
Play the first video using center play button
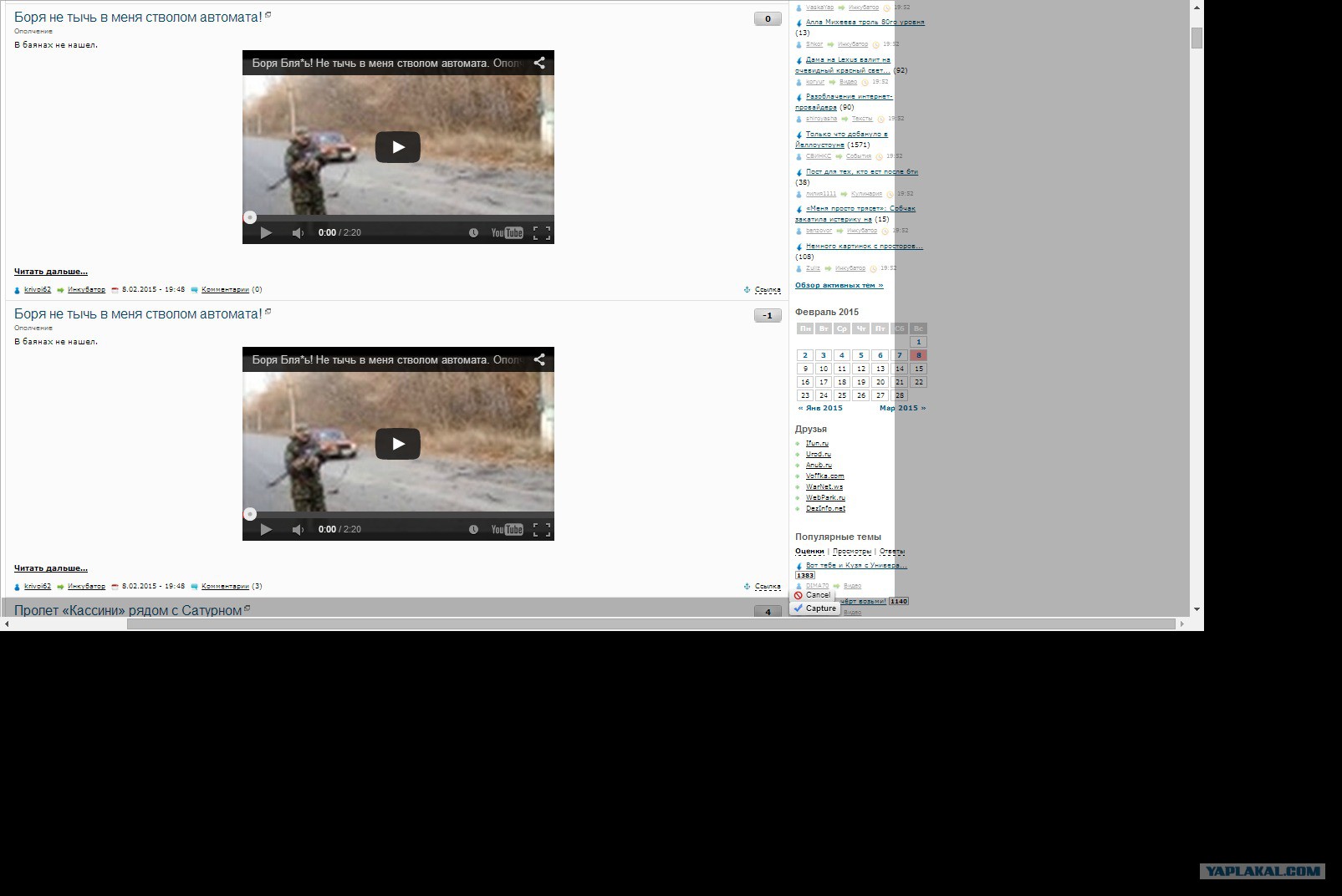point(397,147)
